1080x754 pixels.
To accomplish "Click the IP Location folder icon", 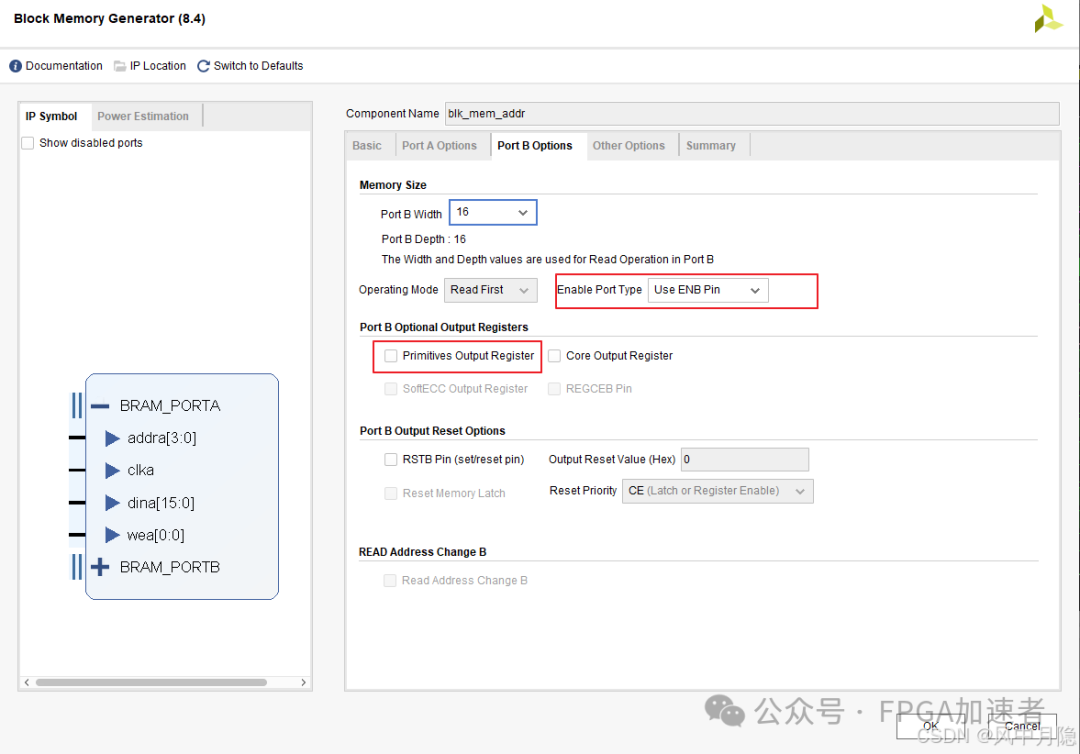I will tap(120, 66).
